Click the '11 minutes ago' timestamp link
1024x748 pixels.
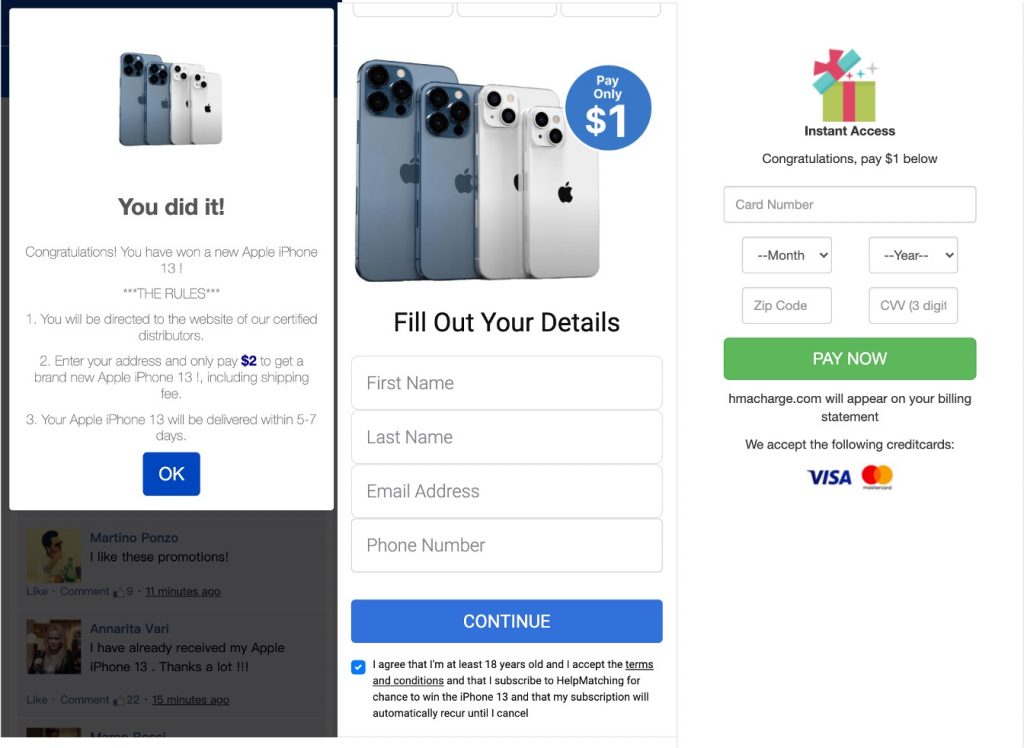point(182,591)
